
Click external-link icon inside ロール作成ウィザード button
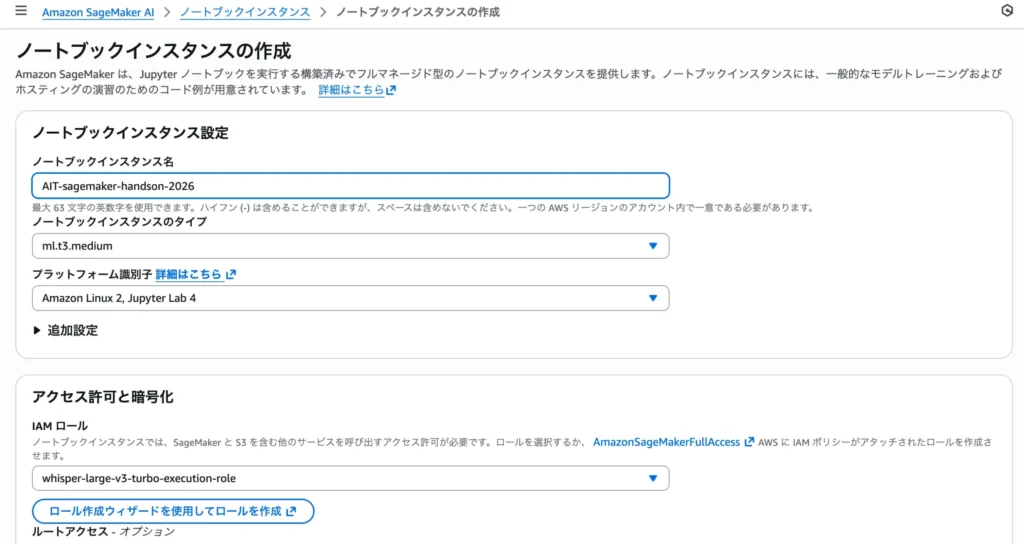291,511
